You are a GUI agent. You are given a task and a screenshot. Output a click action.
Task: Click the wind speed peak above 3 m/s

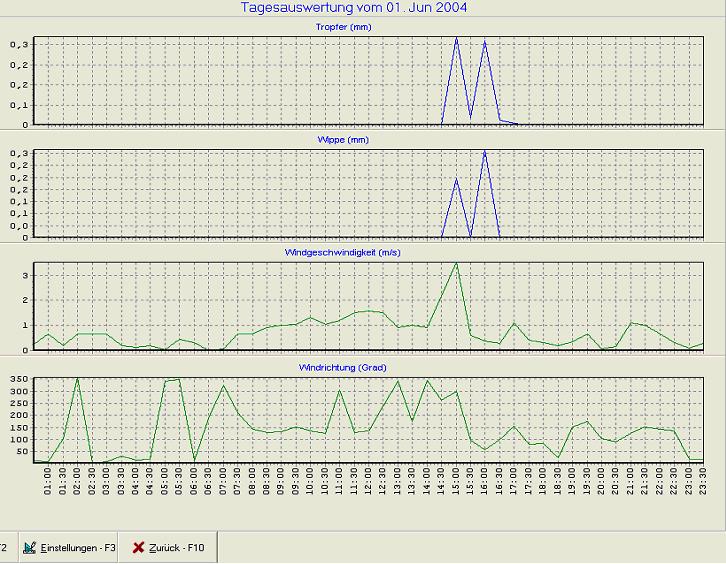456,264
